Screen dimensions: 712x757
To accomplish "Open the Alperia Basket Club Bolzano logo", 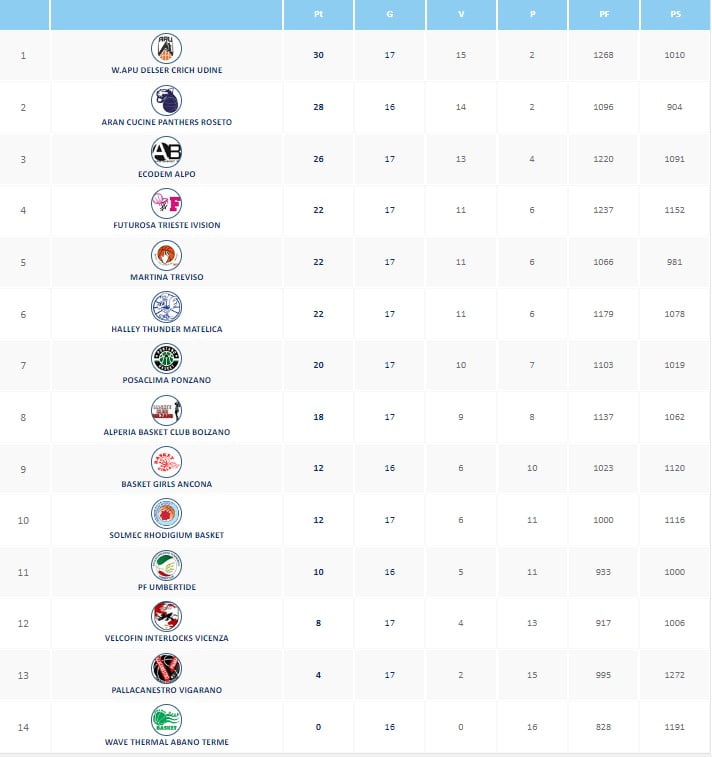I will coord(167,410).
